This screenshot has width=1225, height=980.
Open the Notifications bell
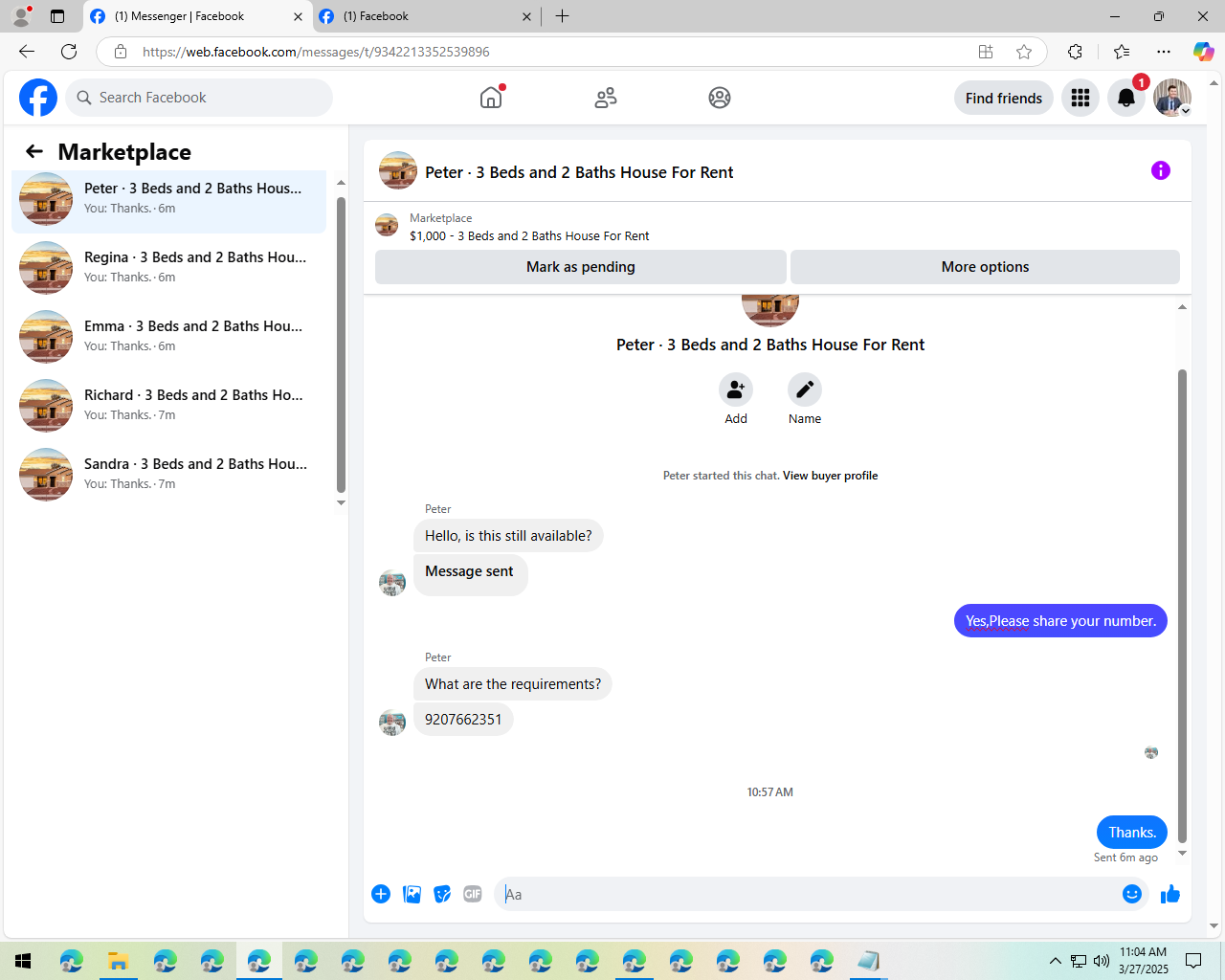click(x=1126, y=98)
